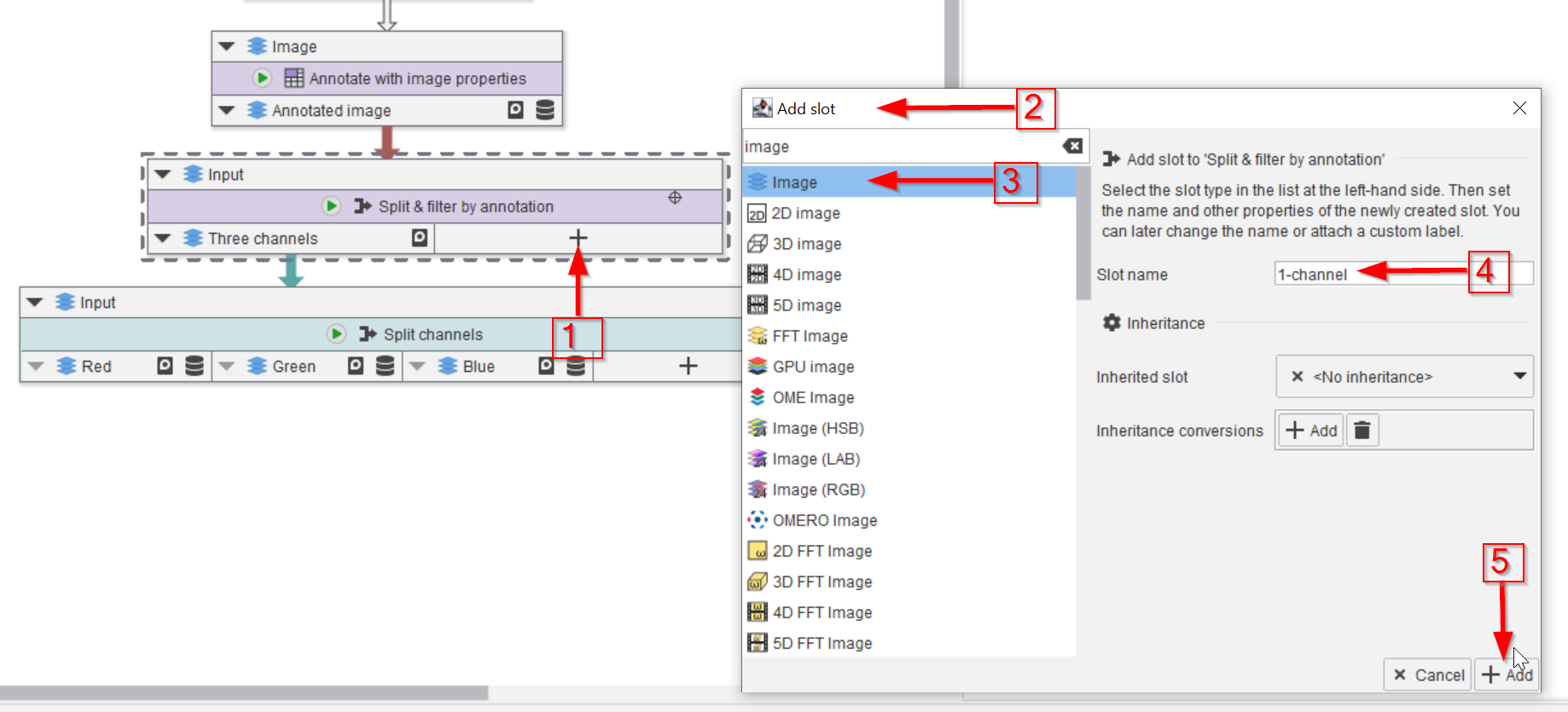Screen dimensions: 1568x712
Task: Confirm with Add button in dialog
Action: [x=1507, y=674]
